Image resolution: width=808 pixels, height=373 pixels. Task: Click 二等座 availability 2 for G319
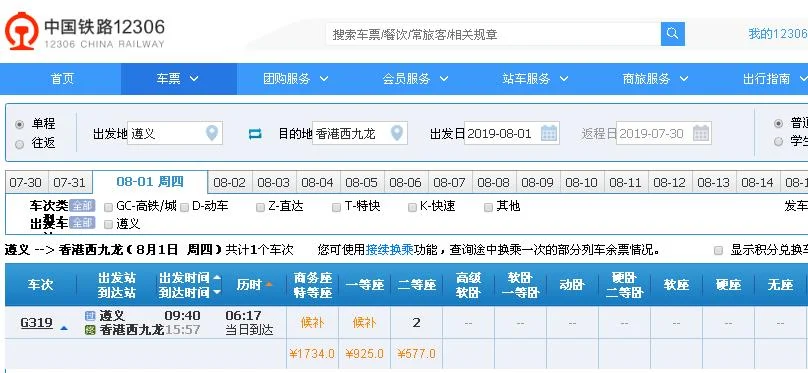(416, 323)
